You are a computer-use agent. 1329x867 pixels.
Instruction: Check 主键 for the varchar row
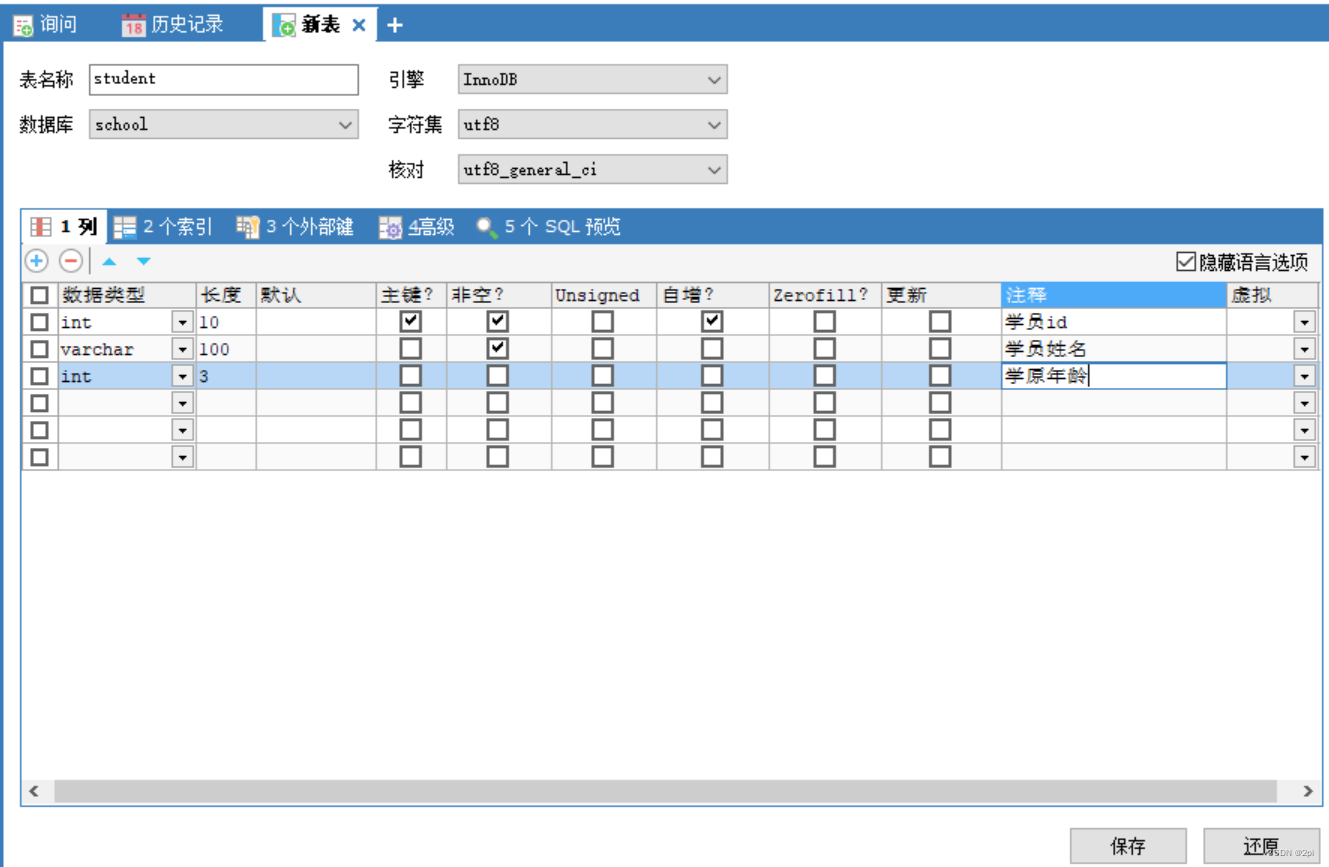410,348
